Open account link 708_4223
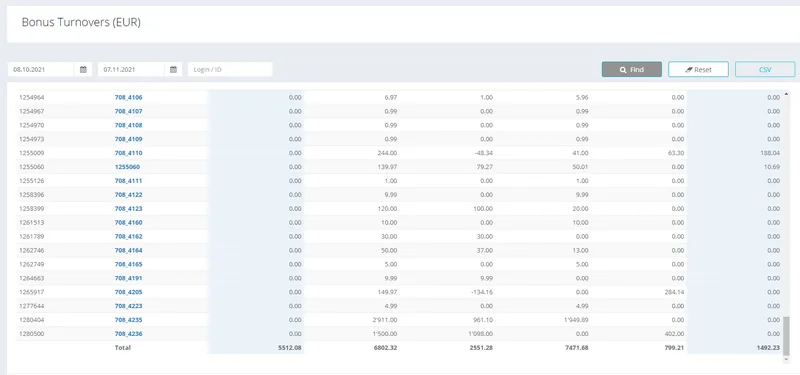This screenshot has width=800, height=375. coord(129,306)
